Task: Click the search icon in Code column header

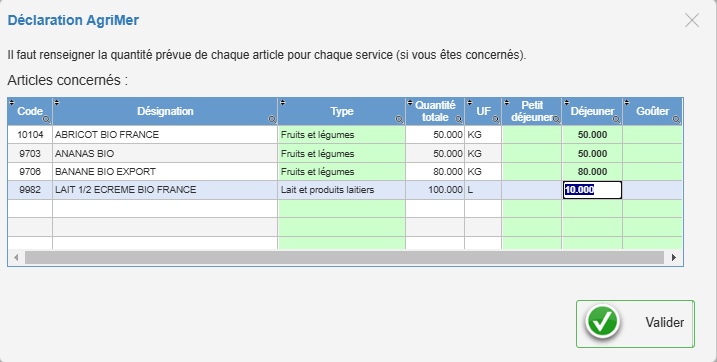Action: pos(46,119)
